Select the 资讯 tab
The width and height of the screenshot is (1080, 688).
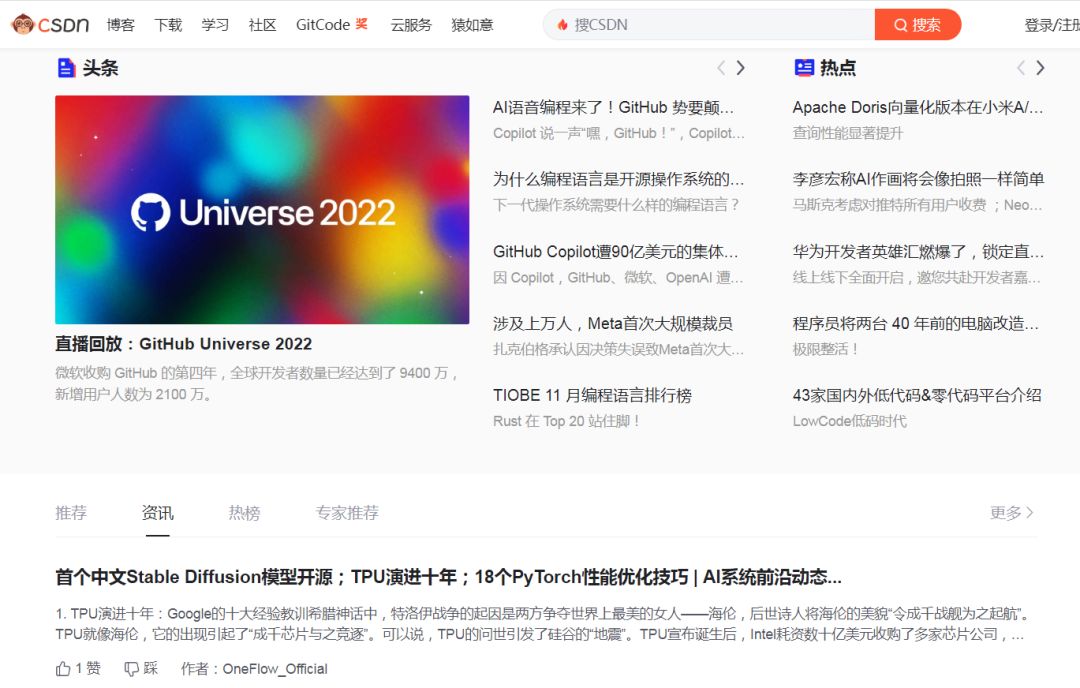click(158, 512)
